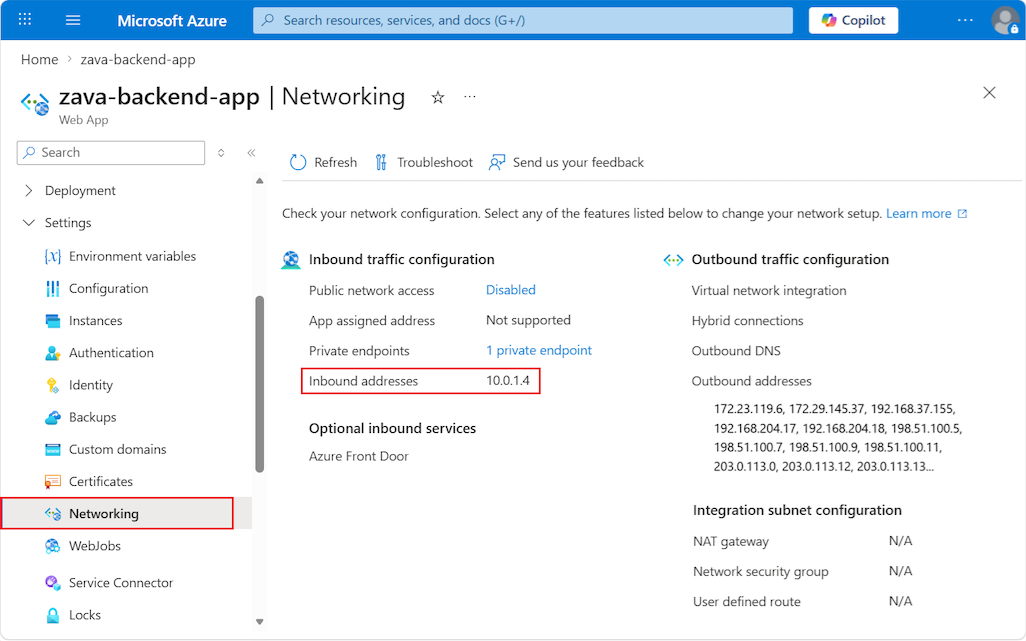
Task: Open the Troubleshoot tool
Action: [423, 162]
